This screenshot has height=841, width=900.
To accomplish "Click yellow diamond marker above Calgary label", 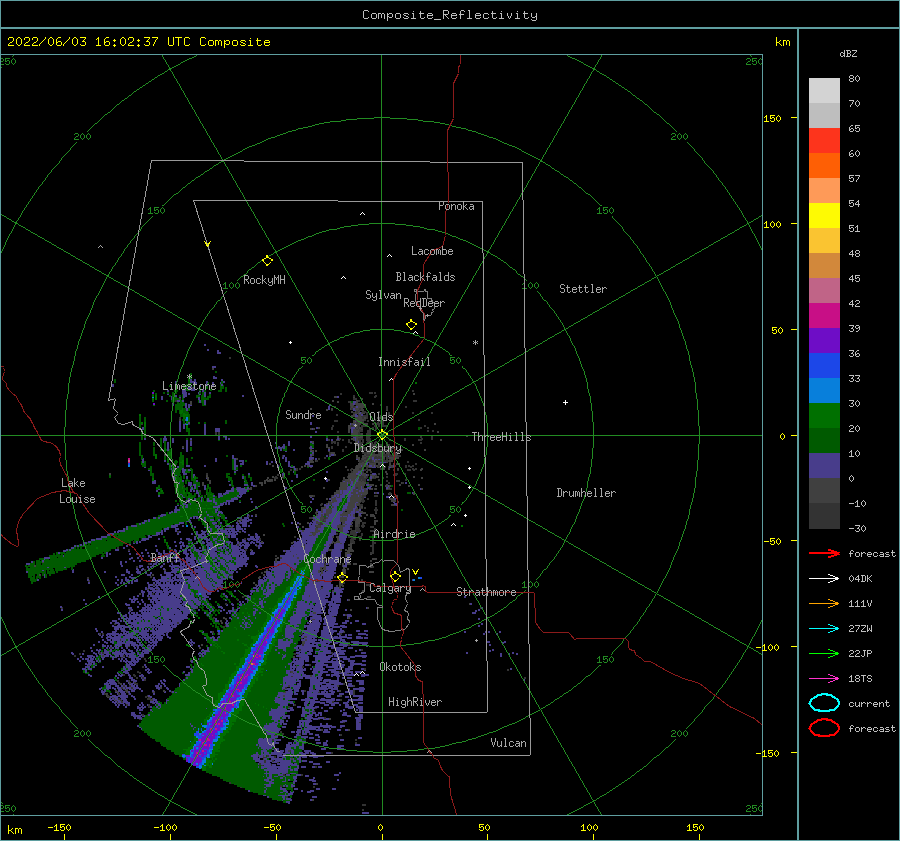I will 395,576.
